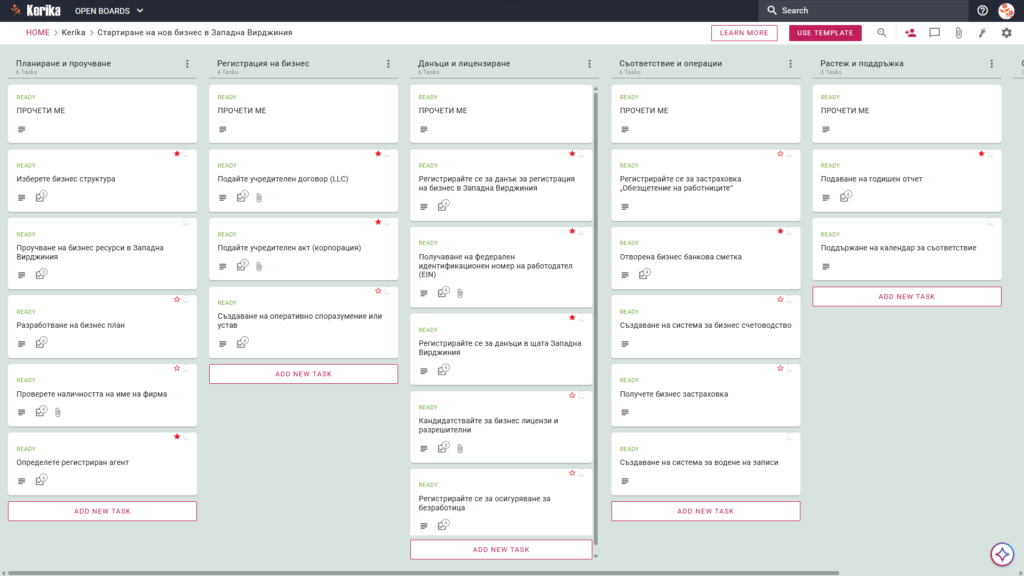Click checklist icon on Определете регистриран агент card
This screenshot has height=576, width=1024.
coord(41,480)
